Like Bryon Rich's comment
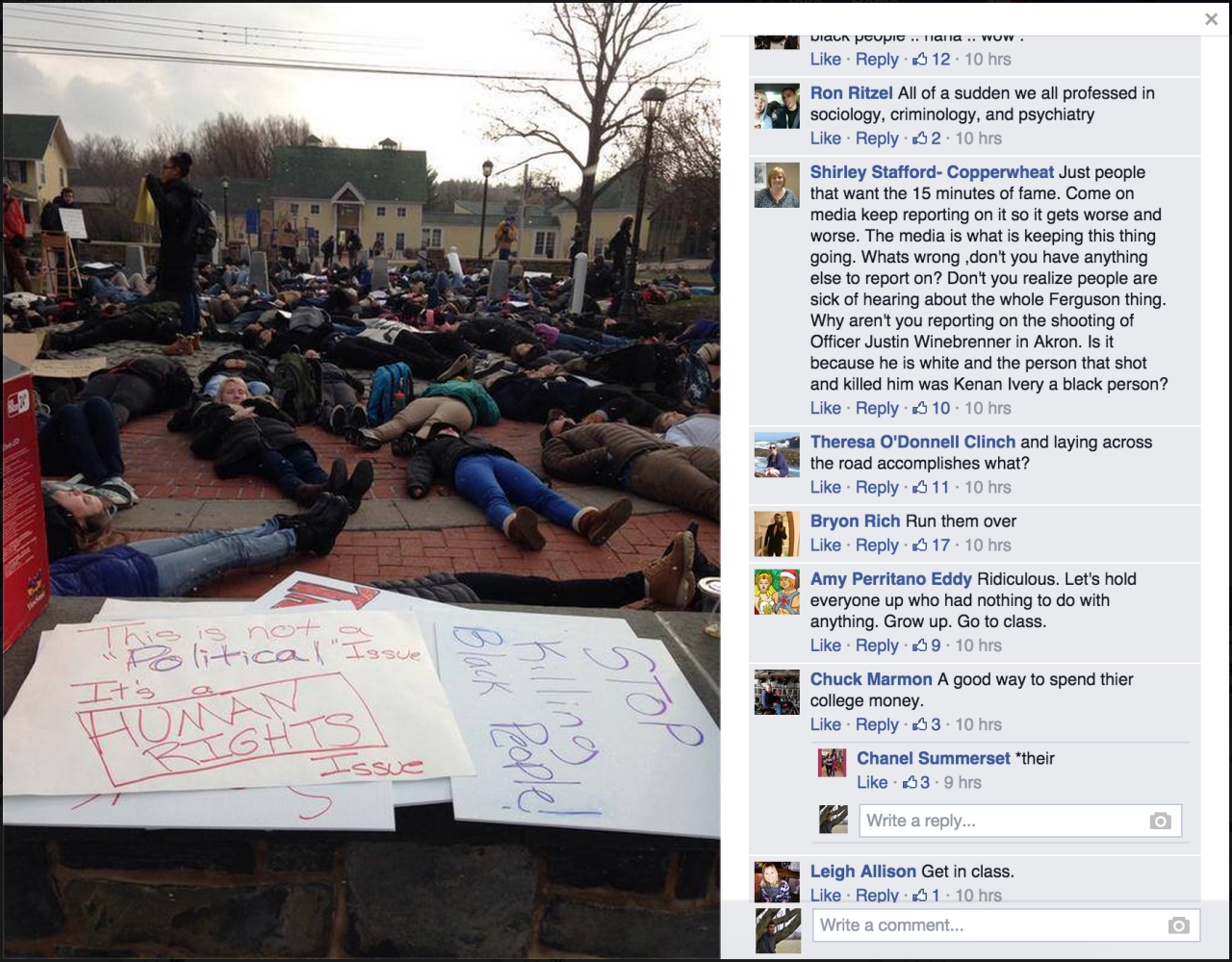The height and width of the screenshot is (962, 1232). [826, 544]
